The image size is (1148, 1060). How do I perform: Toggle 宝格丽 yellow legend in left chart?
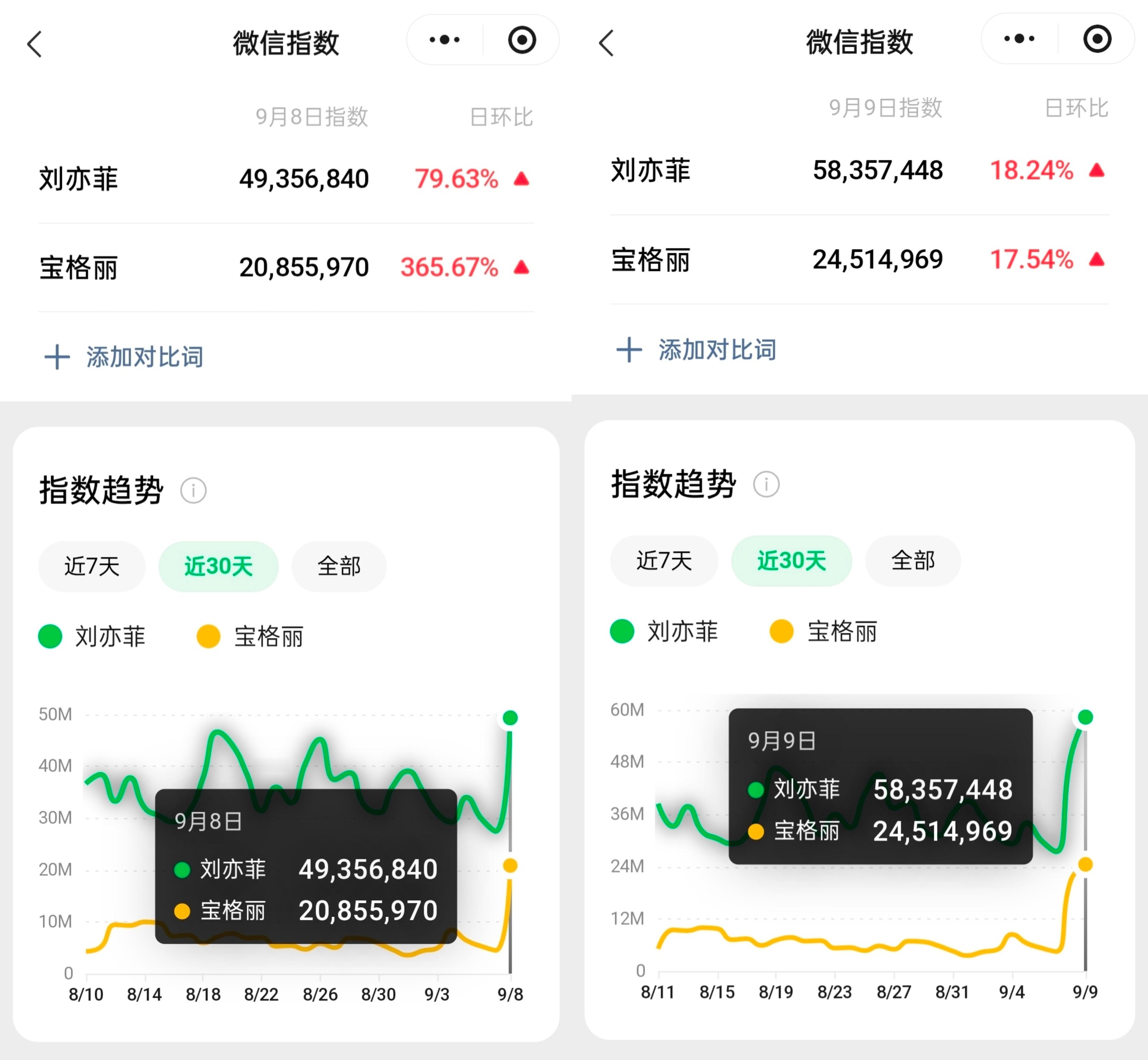(250, 636)
